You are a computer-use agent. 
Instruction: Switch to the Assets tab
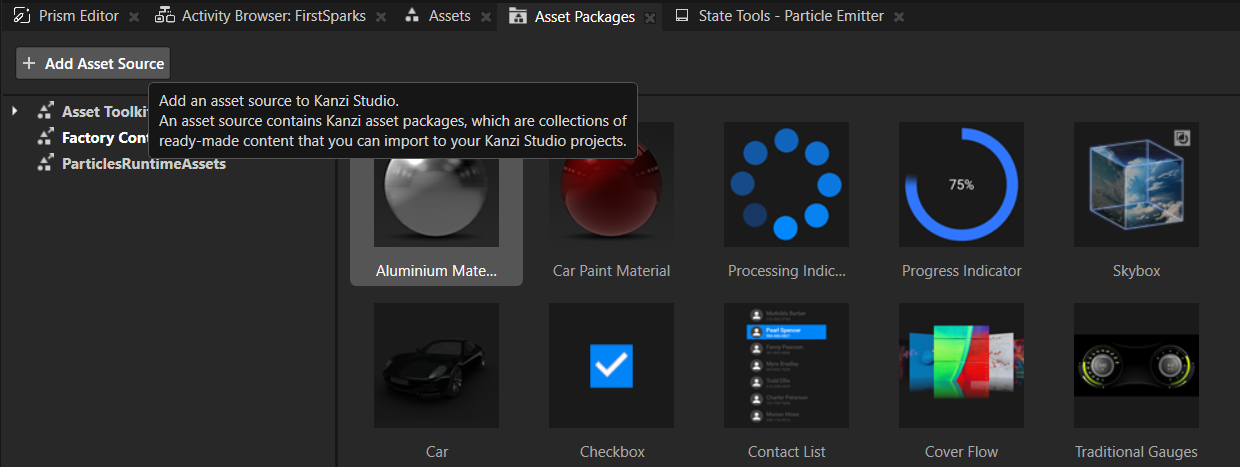[449, 16]
